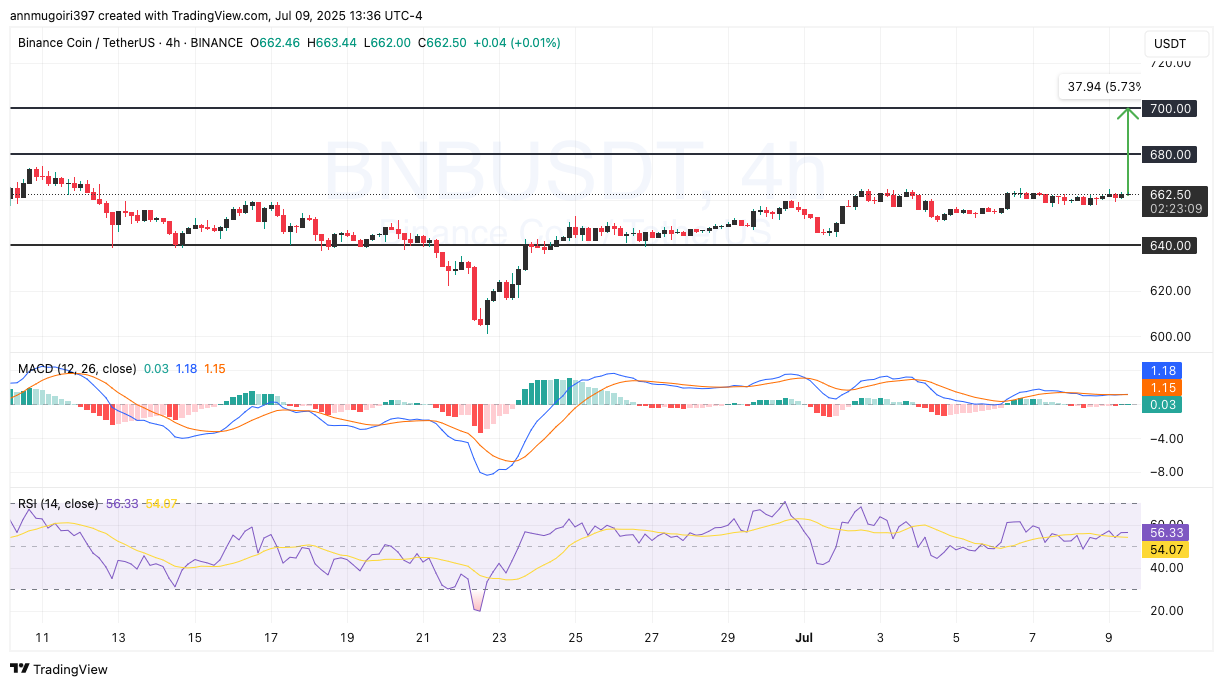Click the blue 1.18 badge on MACD scale
The width and height of the screenshot is (1223, 686).
click(1163, 370)
